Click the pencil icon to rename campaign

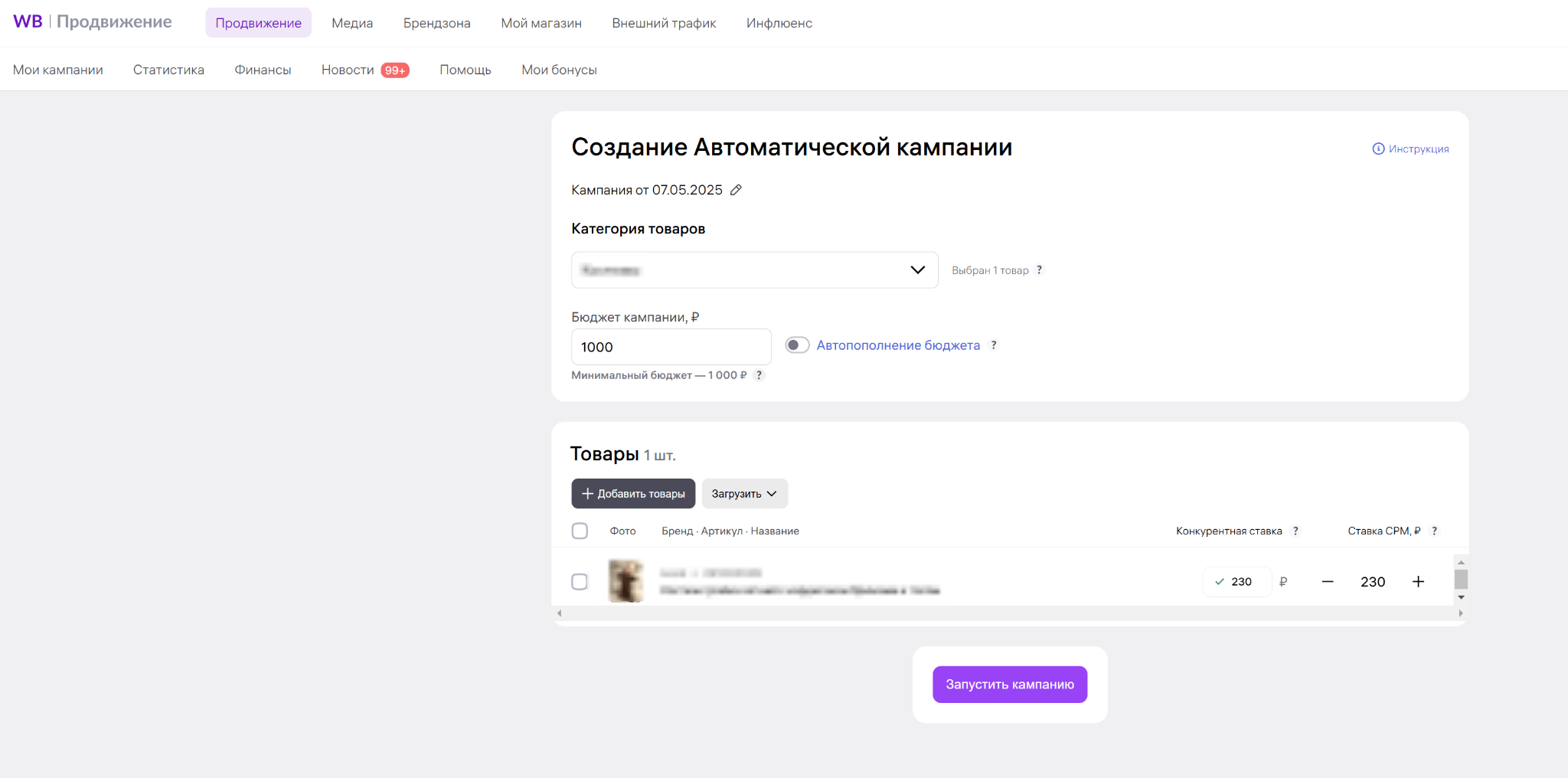tap(736, 190)
